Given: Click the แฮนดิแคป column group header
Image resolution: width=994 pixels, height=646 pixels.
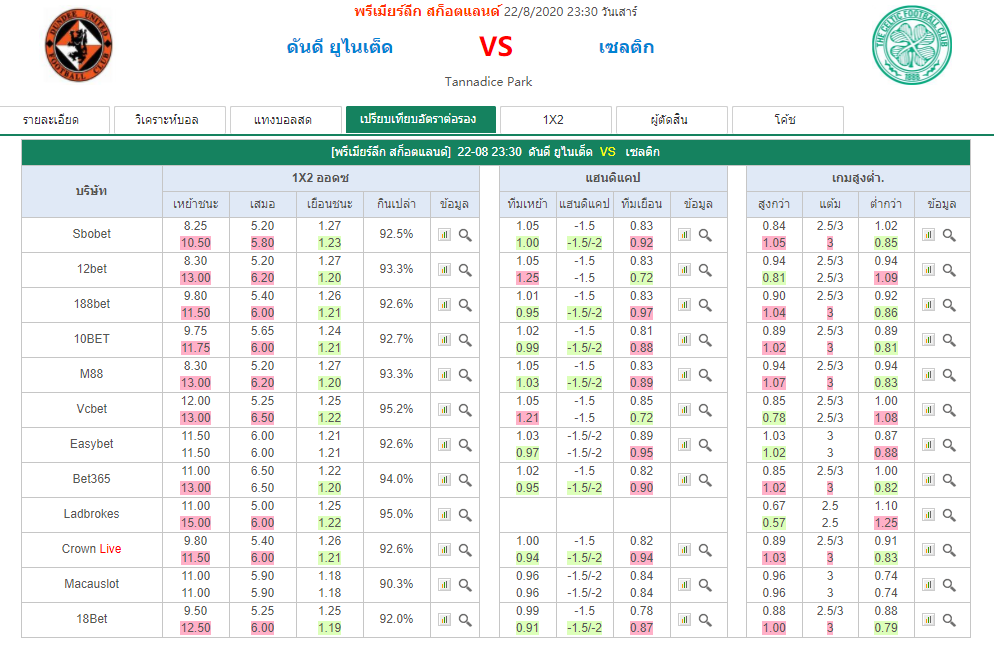Looking at the screenshot, I should [613, 178].
